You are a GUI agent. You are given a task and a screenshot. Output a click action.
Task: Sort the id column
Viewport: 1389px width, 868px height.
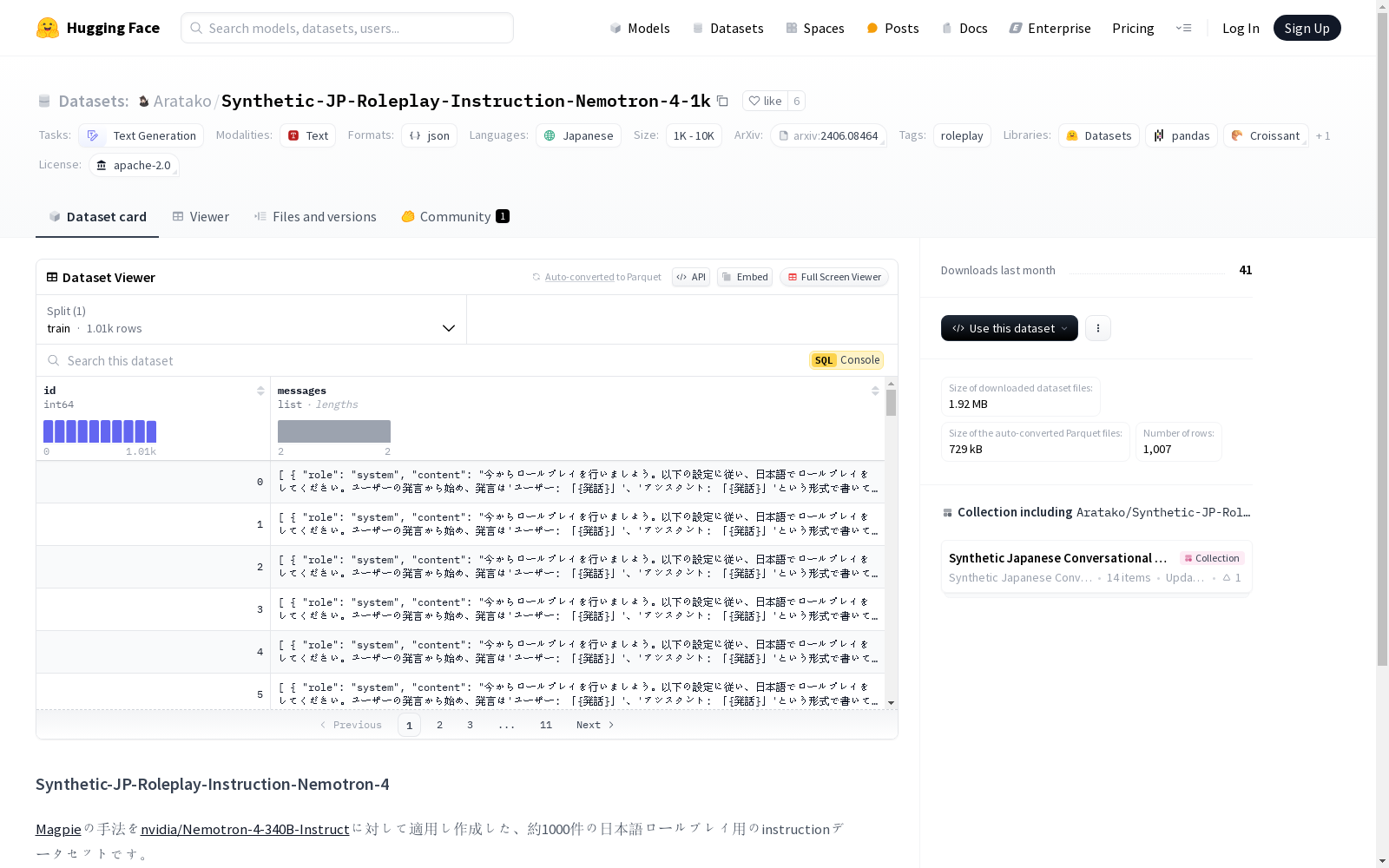pos(260,391)
